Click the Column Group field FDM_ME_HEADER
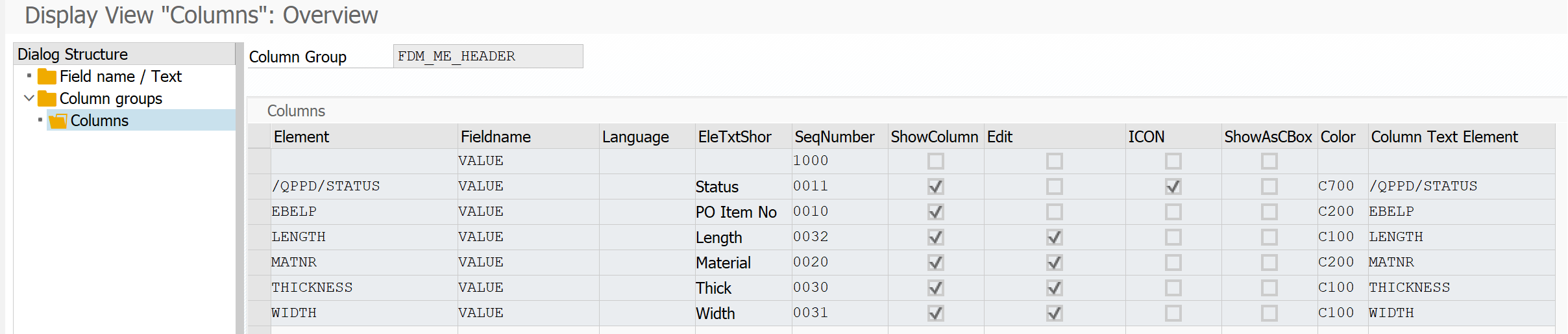The image size is (1568, 334). coord(487,57)
